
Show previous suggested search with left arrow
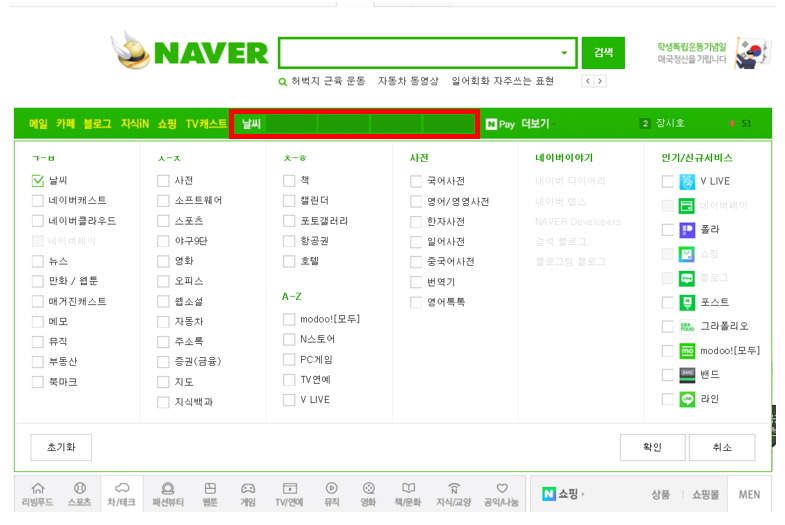pyautogui.click(x=588, y=81)
